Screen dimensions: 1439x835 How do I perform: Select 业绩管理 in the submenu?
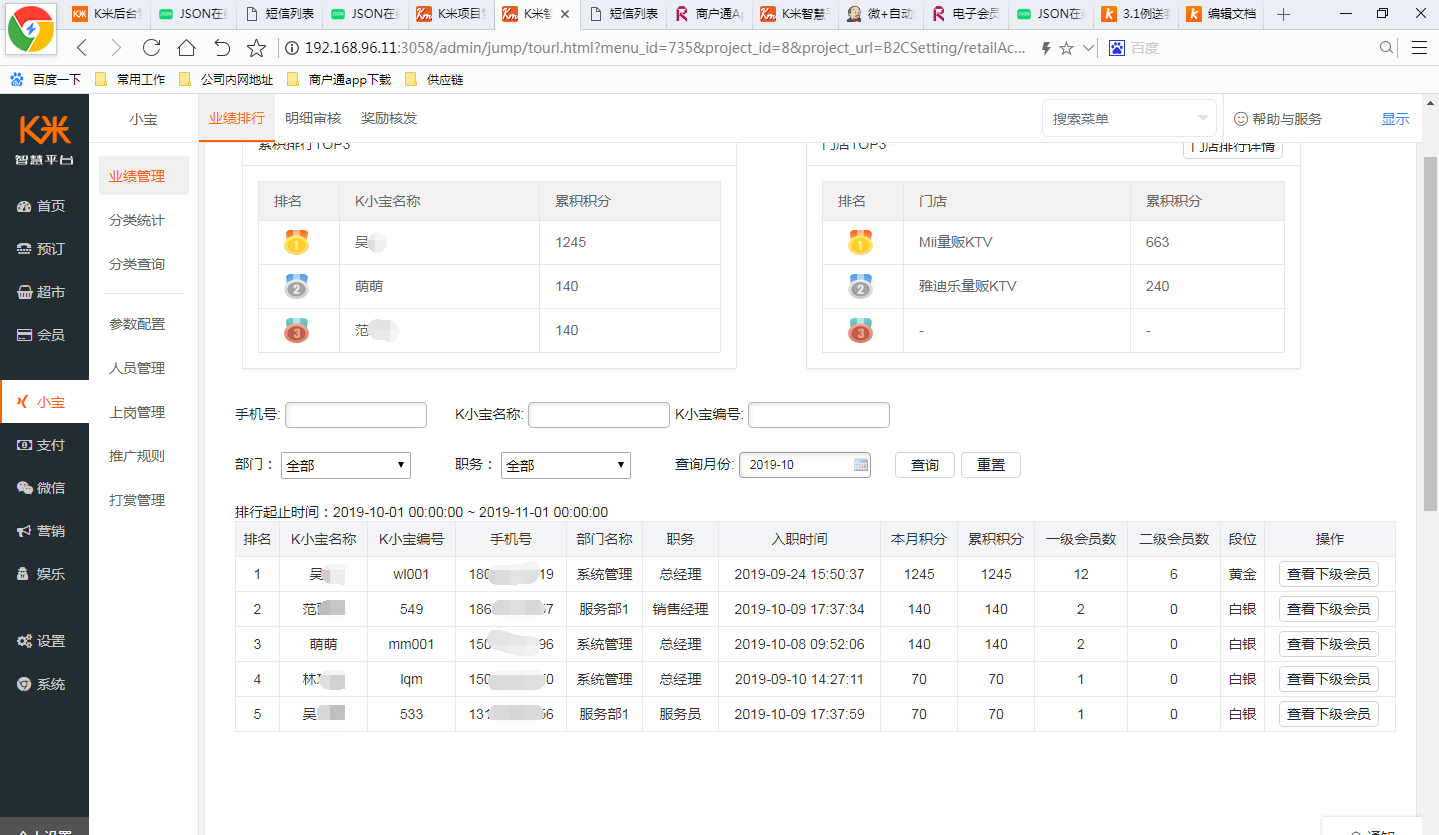coord(144,176)
